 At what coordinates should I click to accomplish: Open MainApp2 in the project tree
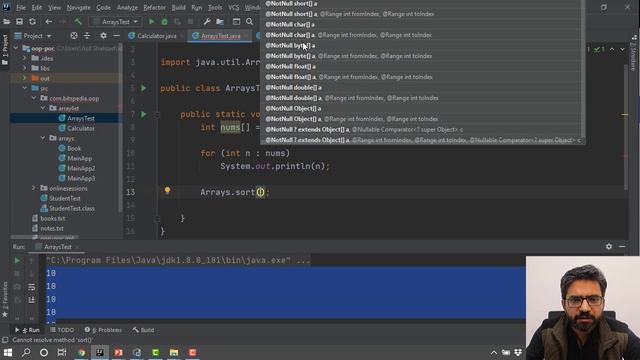pyautogui.click(x=81, y=168)
